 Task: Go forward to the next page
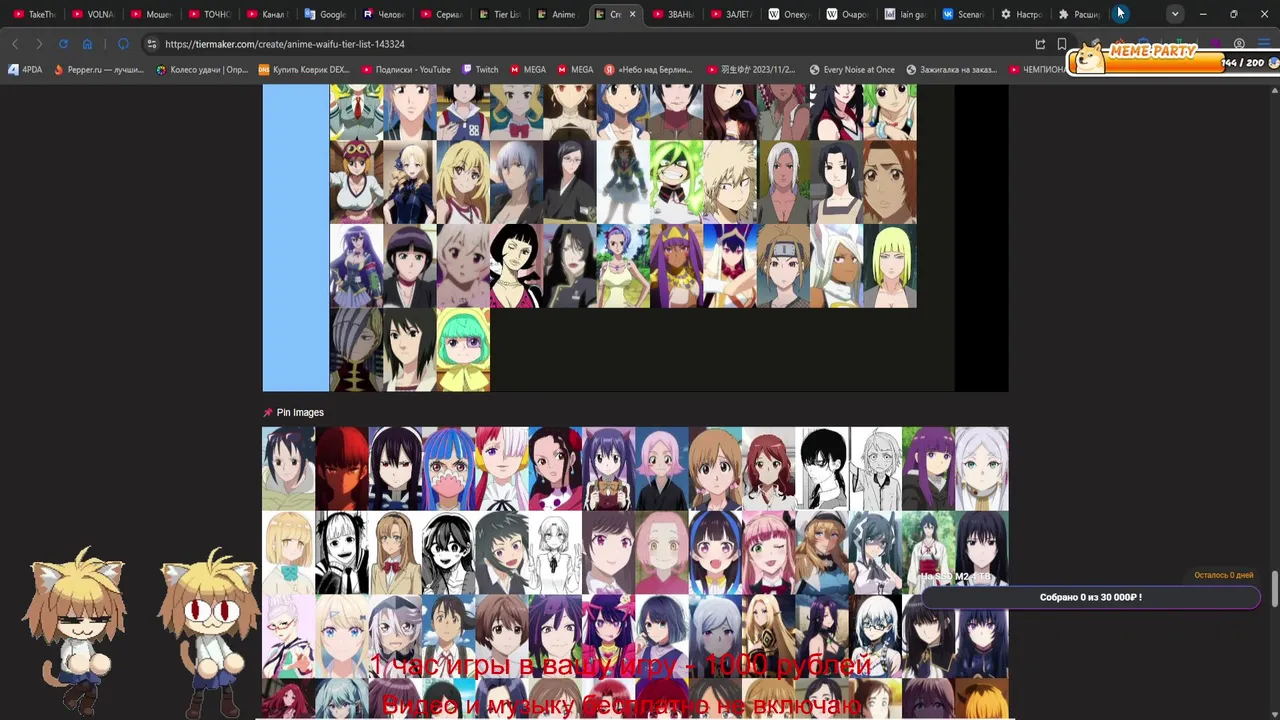coord(39,44)
